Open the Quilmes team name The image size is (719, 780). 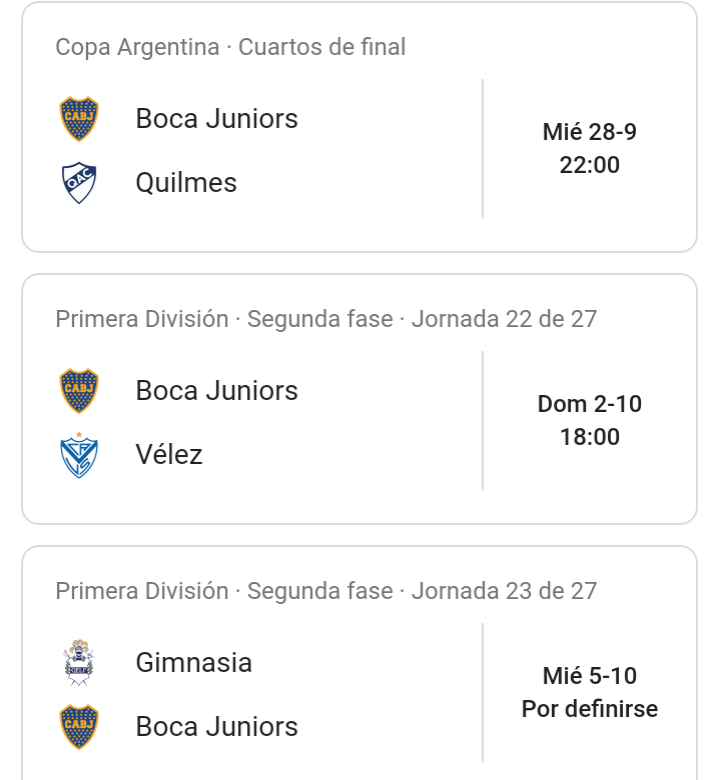tap(186, 183)
